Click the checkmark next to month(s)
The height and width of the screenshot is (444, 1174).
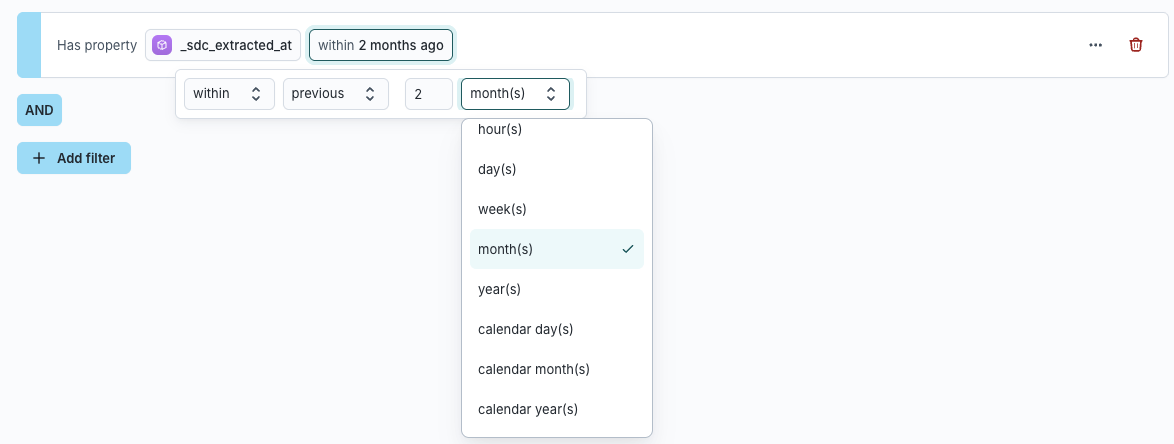628,249
